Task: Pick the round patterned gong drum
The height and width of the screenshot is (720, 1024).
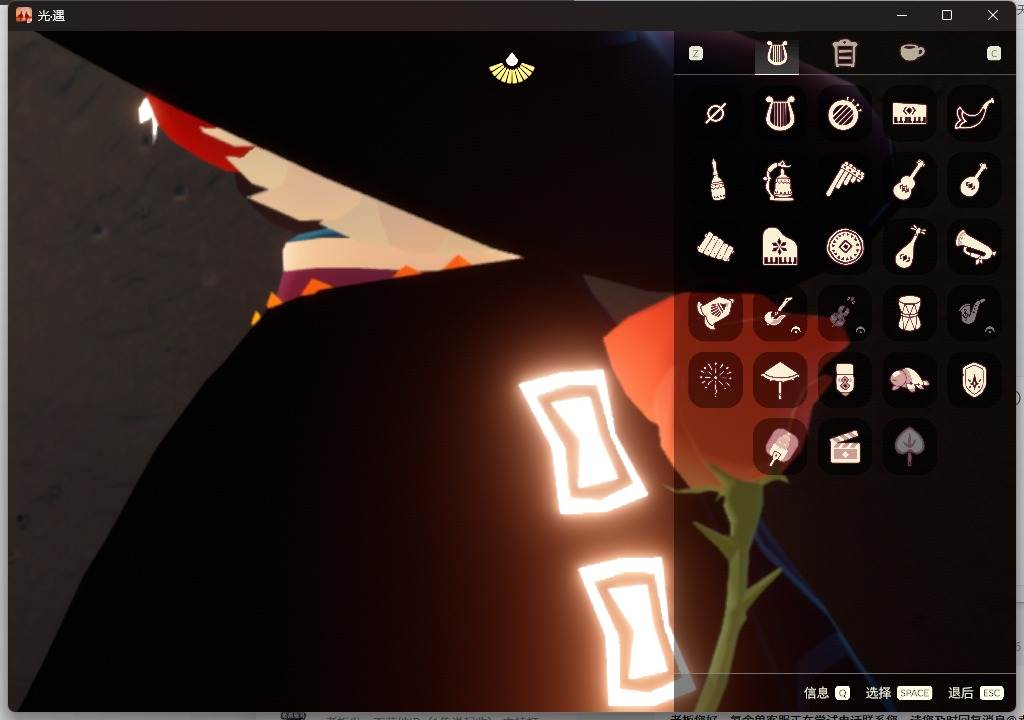Action: click(x=844, y=247)
